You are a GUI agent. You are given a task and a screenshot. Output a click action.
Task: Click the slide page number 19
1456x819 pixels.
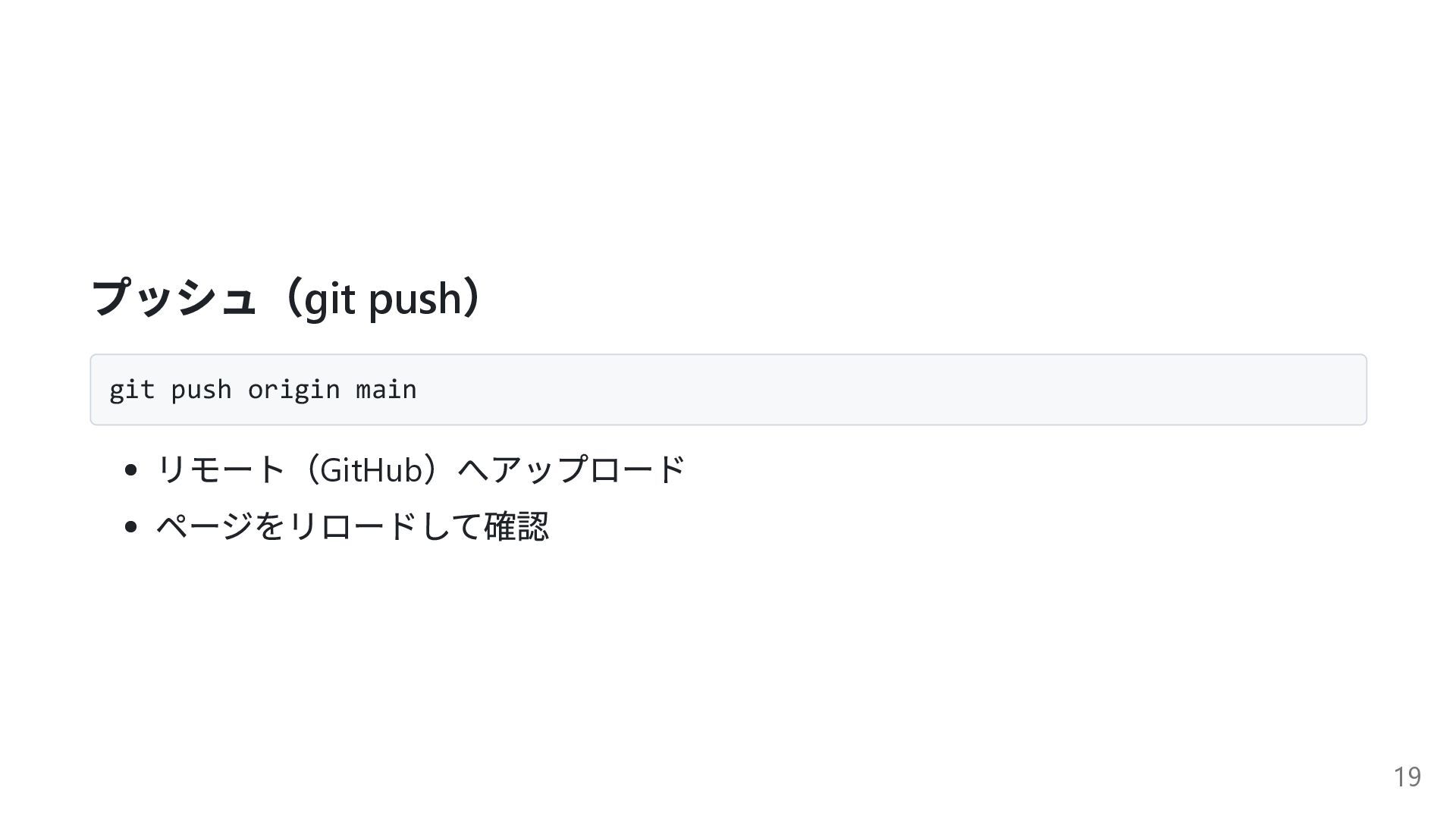coord(1407,777)
